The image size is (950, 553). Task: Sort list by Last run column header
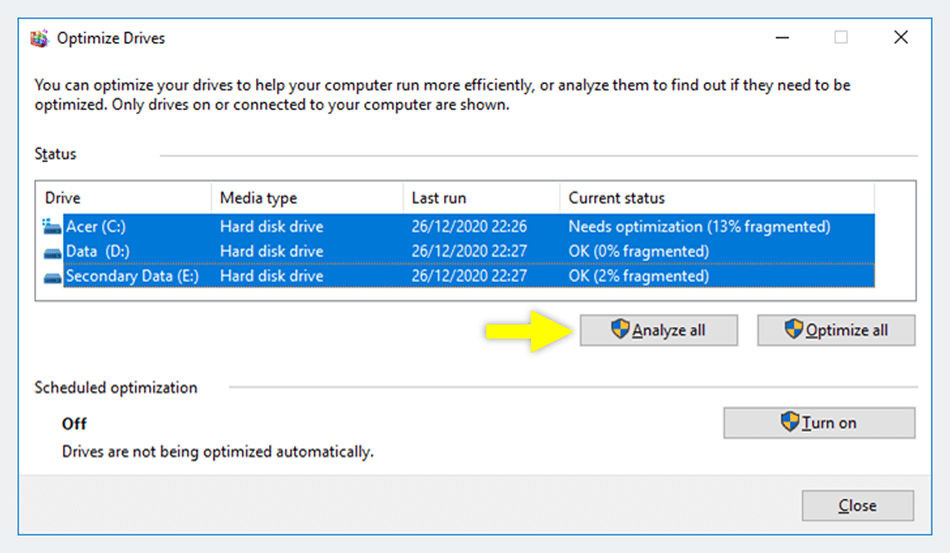[480, 198]
